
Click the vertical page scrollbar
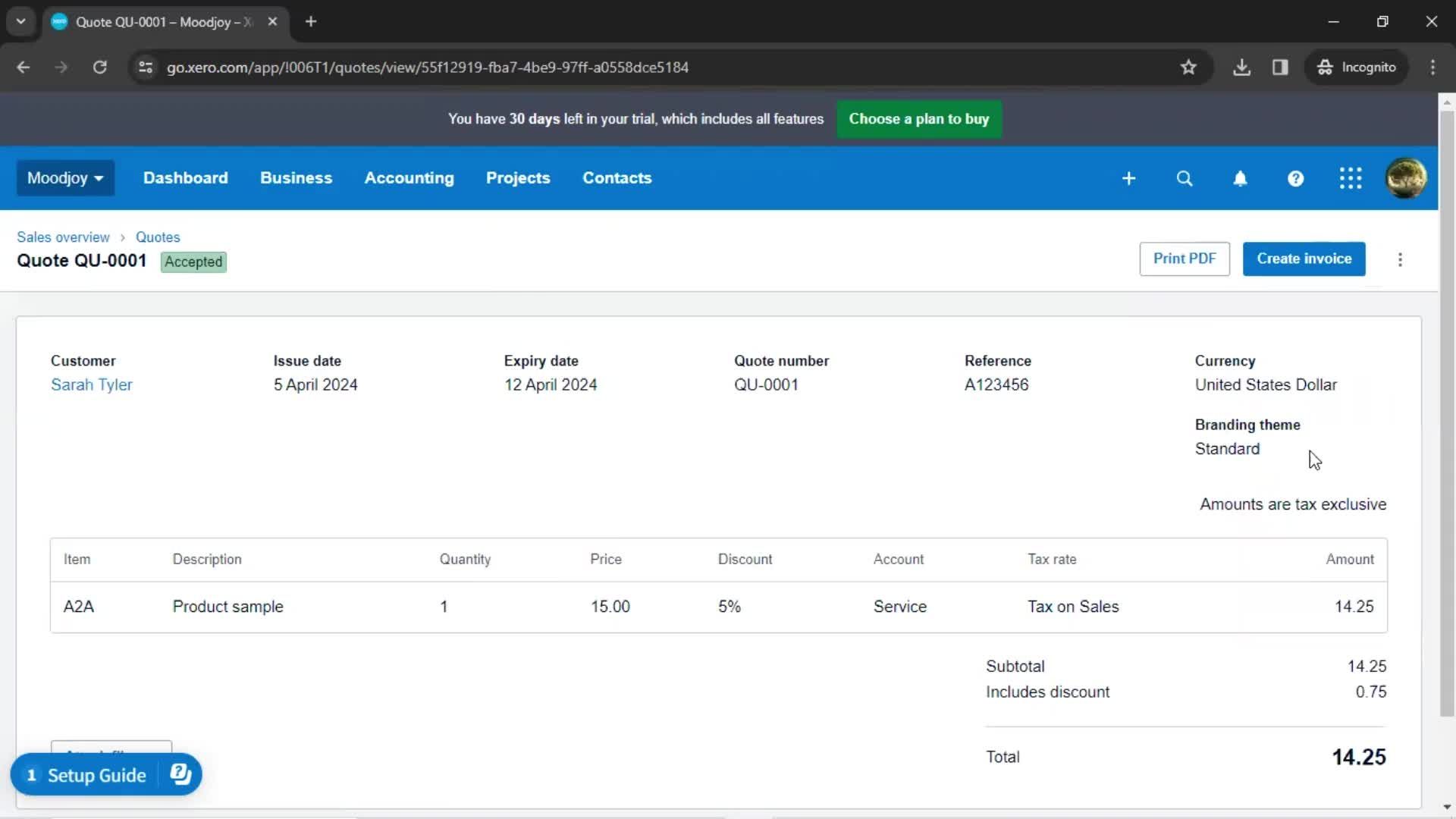pyautogui.click(x=1447, y=413)
